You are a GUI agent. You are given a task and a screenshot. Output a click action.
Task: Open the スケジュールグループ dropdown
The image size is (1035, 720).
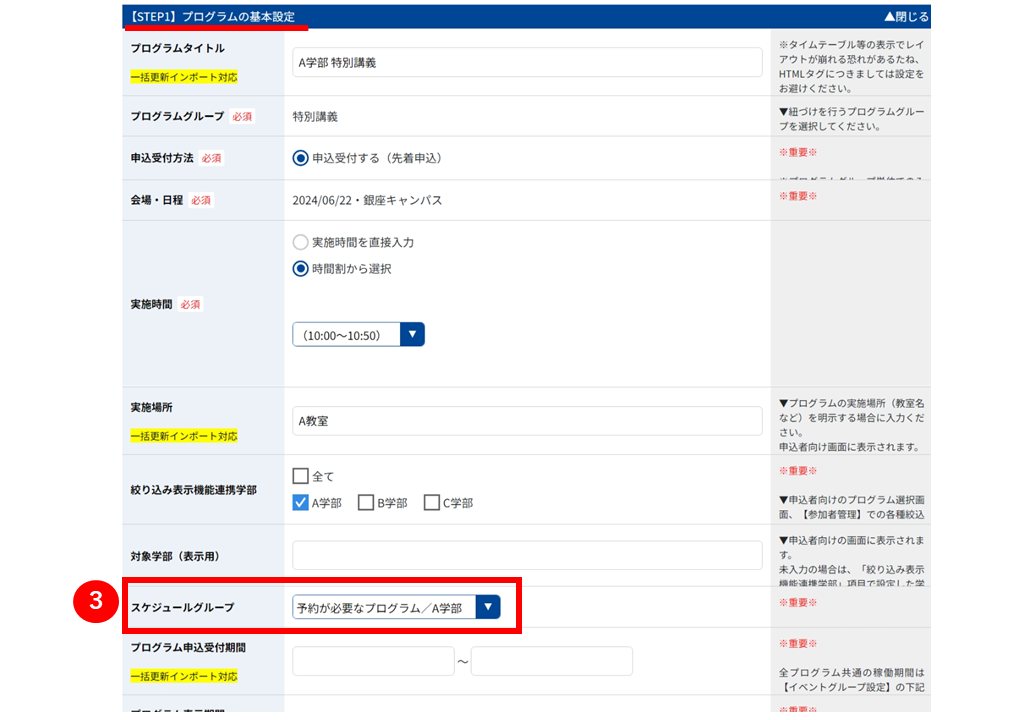[396, 607]
